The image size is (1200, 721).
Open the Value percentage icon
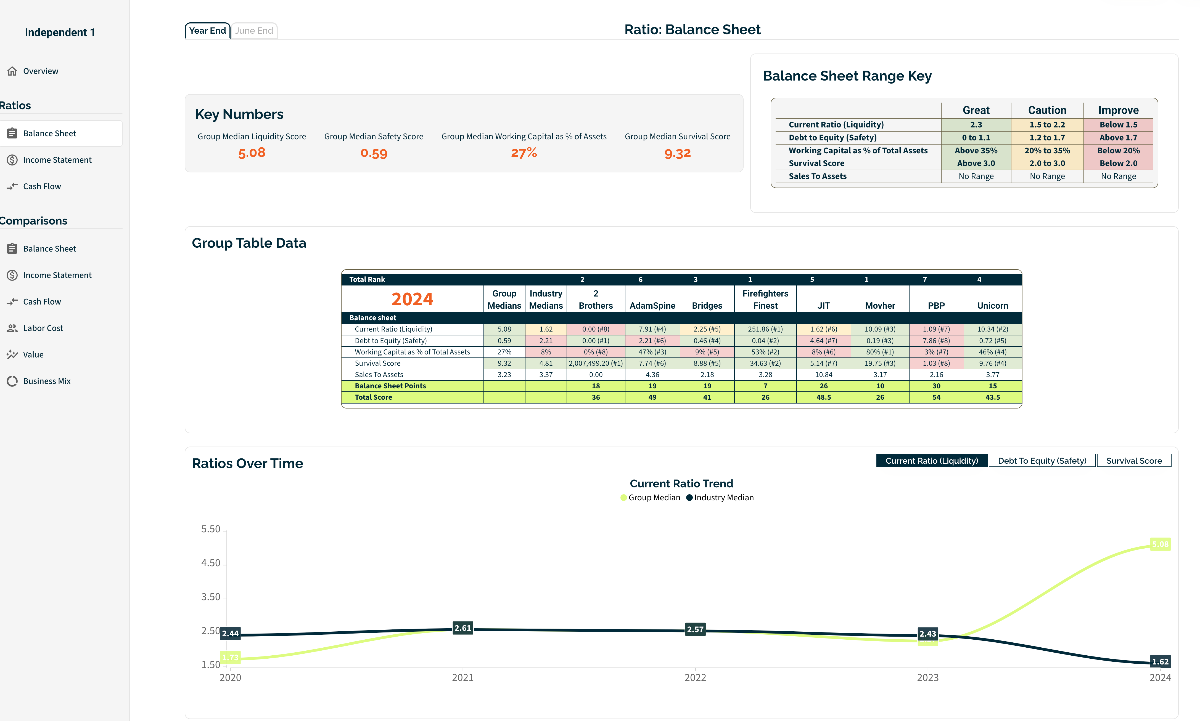tap(13, 354)
